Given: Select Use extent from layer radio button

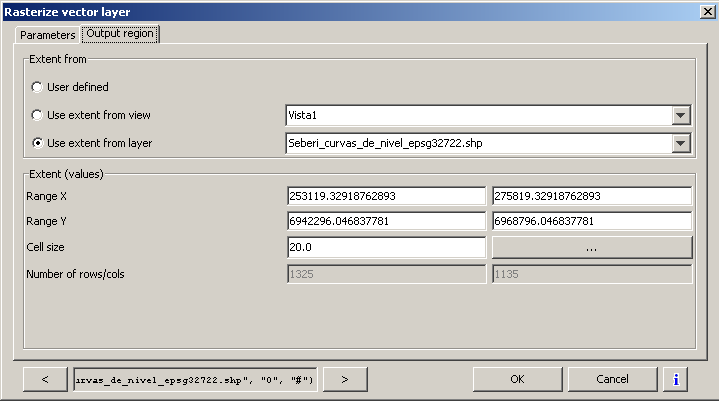Looking at the screenshot, I should pyautogui.click(x=38, y=143).
